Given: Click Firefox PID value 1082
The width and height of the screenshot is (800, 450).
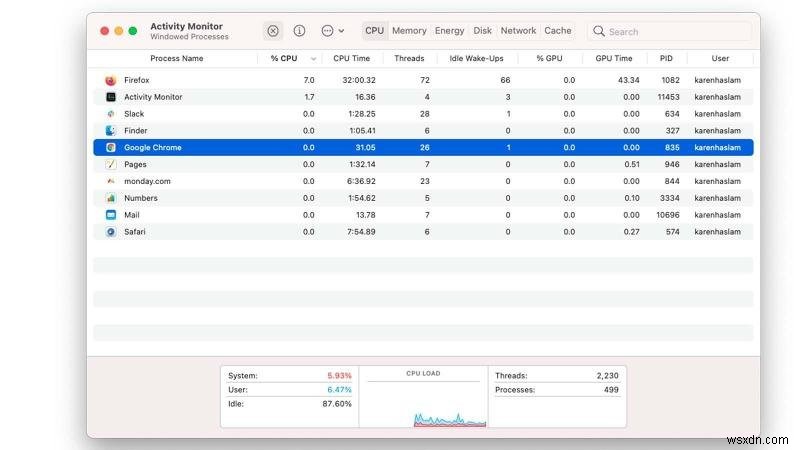Looking at the screenshot, I should point(670,80).
